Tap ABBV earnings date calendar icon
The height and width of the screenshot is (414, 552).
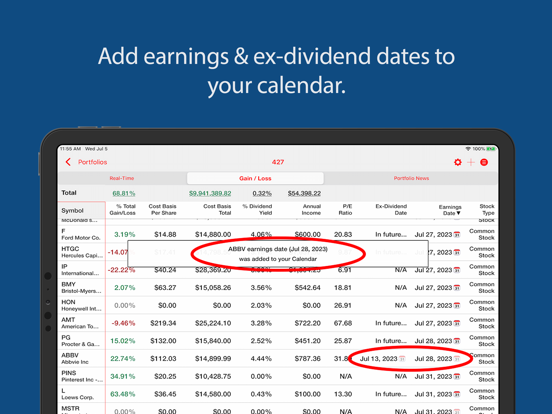pyautogui.click(x=457, y=359)
